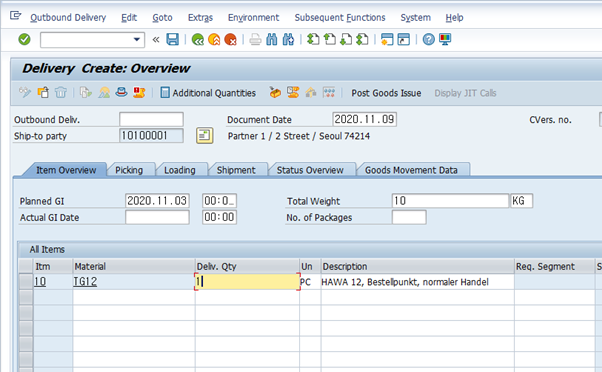The image size is (602, 372).
Task: Click the blue hat icon
Action: (x=121, y=93)
